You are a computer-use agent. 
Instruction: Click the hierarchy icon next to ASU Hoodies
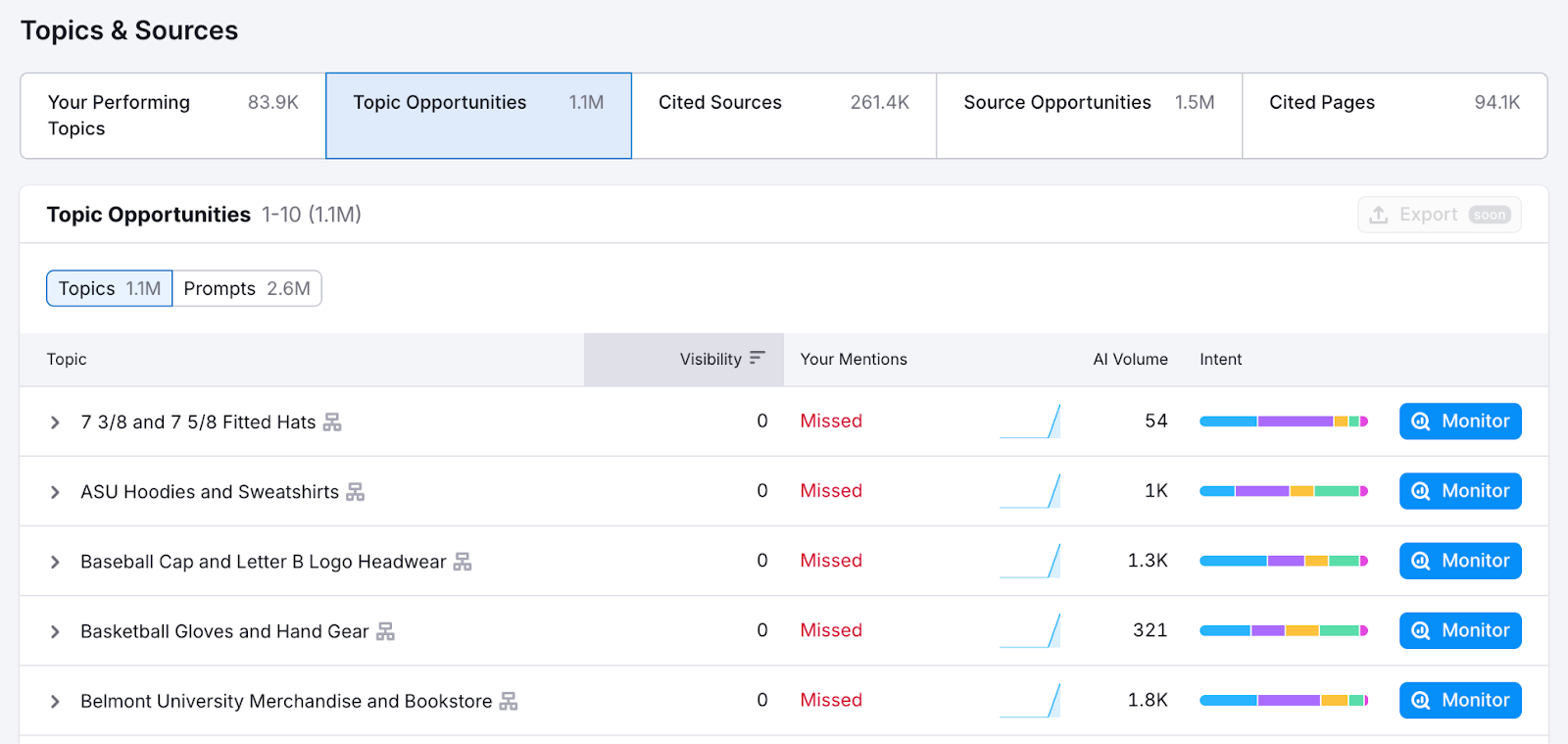click(355, 492)
